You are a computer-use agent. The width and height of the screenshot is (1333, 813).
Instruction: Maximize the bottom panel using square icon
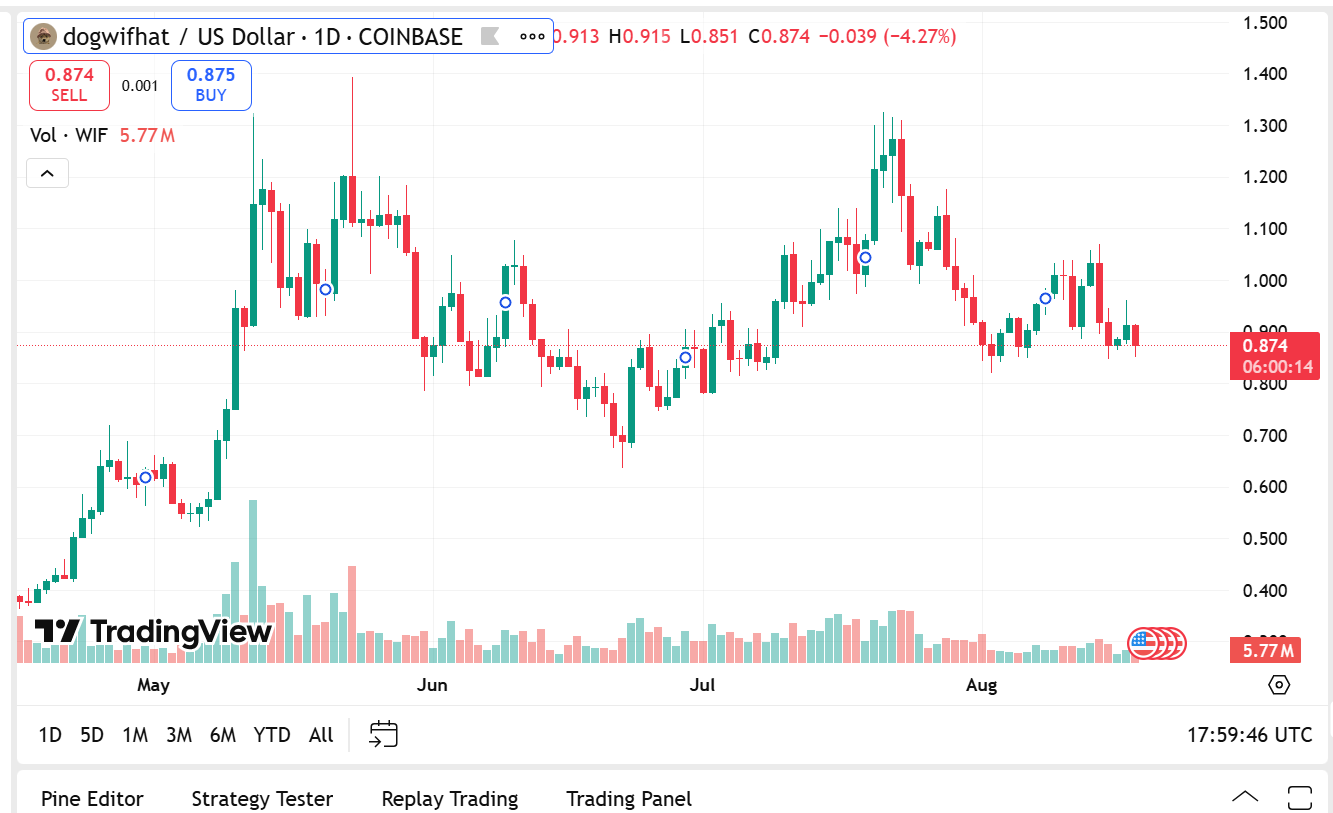click(1299, 798)
